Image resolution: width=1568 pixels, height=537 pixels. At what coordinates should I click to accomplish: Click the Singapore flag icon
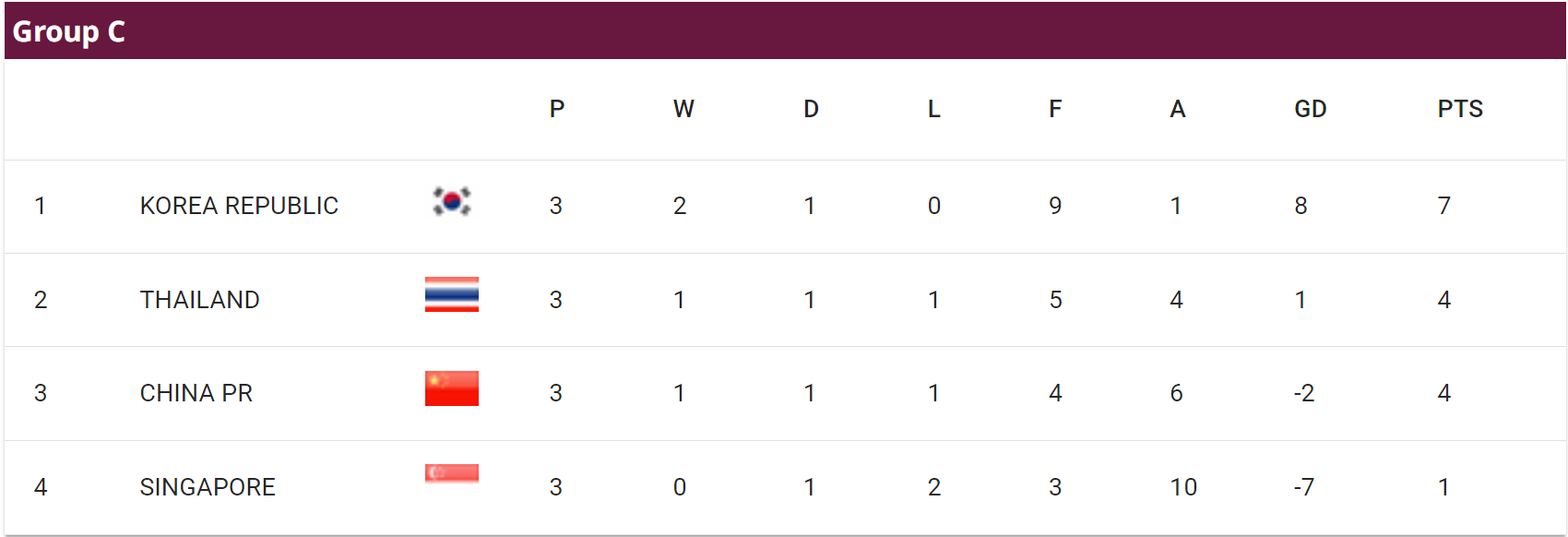point(452,473)
